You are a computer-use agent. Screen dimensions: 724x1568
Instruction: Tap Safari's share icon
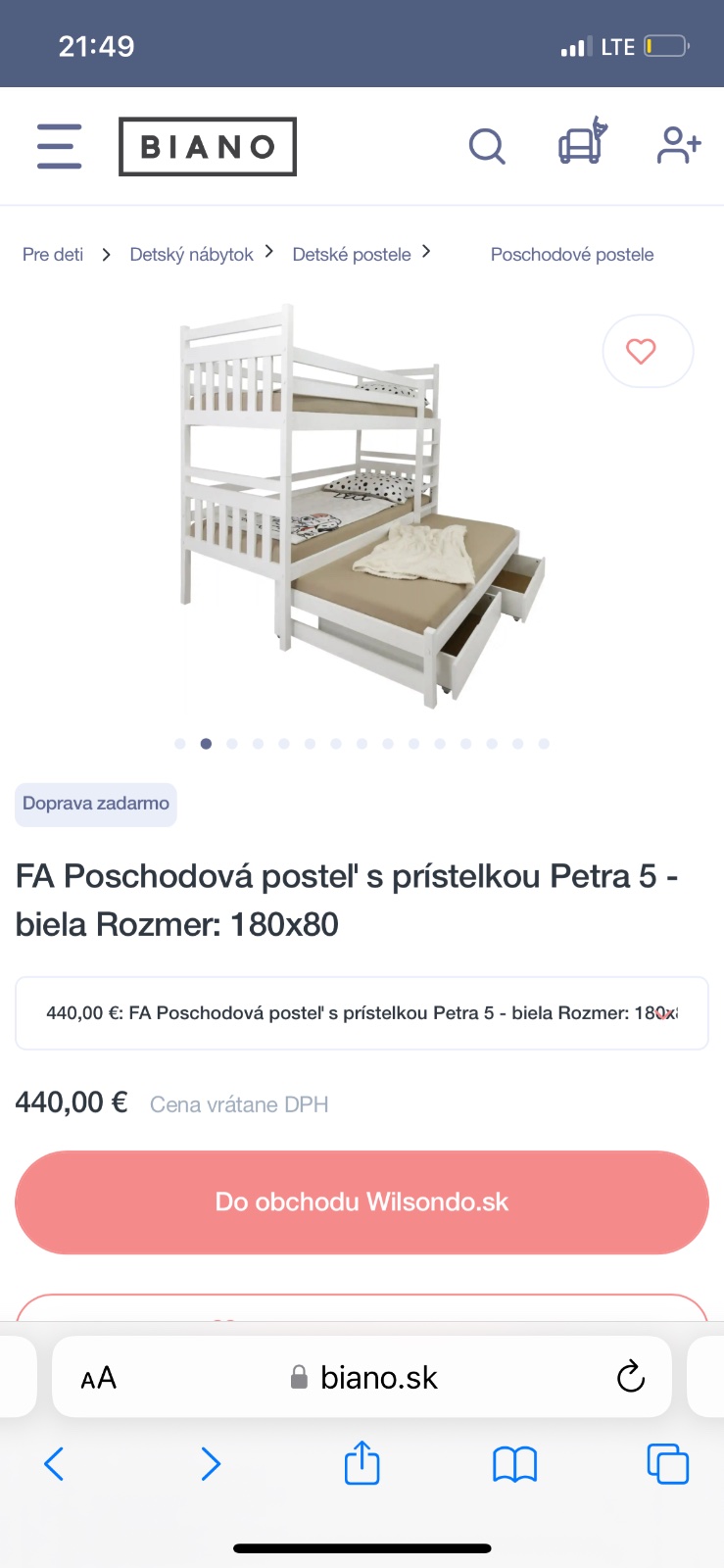point(362,1463)
